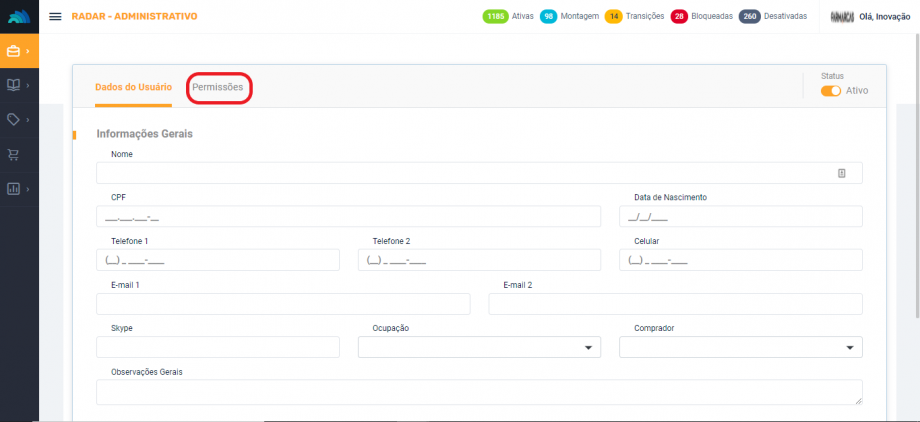Open the shopping cart sidebar icon
The height and width of the screenshot is (422, 920).
coord(14,154)
